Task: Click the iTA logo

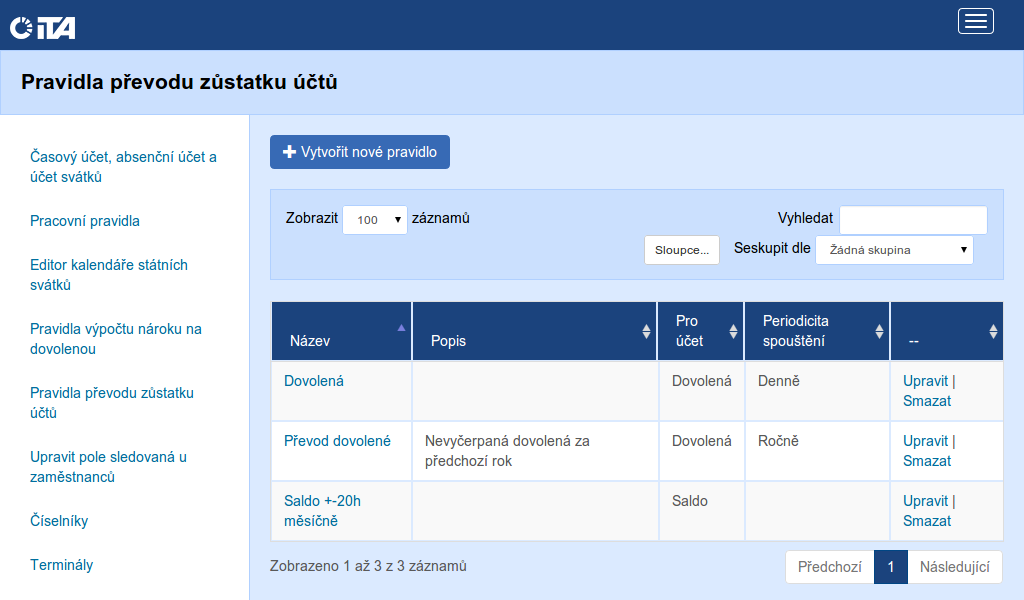Action: coord(43,28)
